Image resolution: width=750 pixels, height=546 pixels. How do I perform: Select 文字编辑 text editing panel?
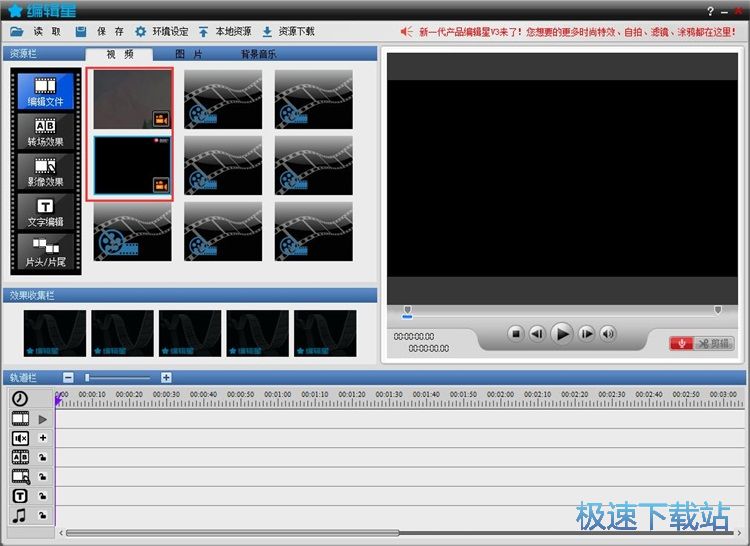tap(45, 212)
